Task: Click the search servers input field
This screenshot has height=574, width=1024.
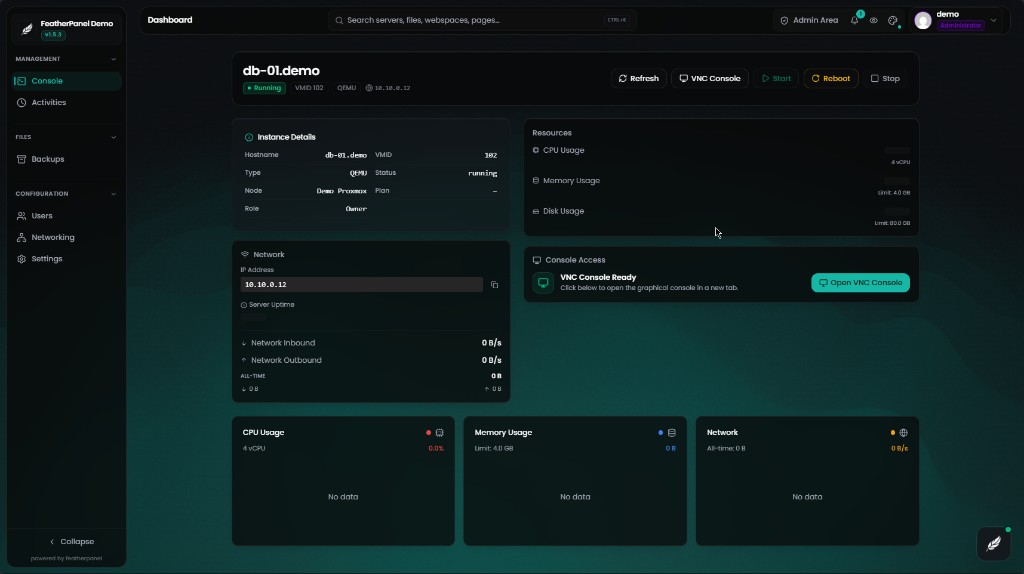Action: tap(482, 20)
